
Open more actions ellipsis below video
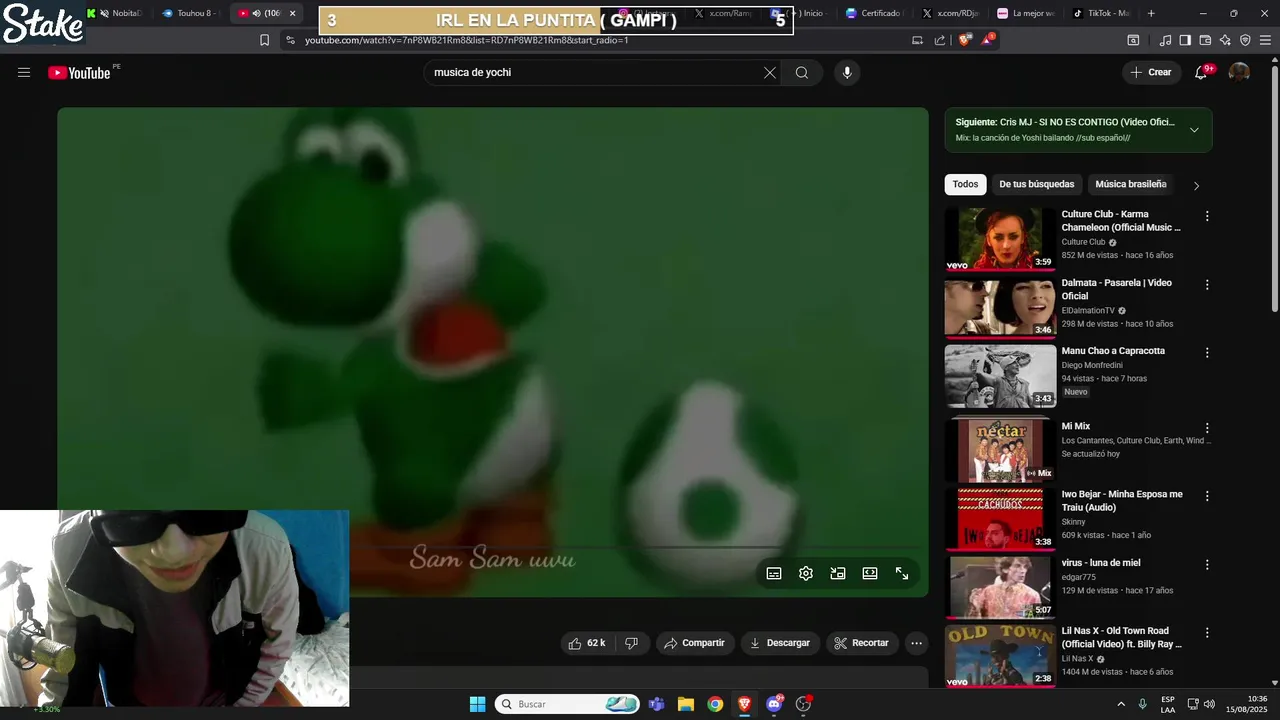pos(916,643)
